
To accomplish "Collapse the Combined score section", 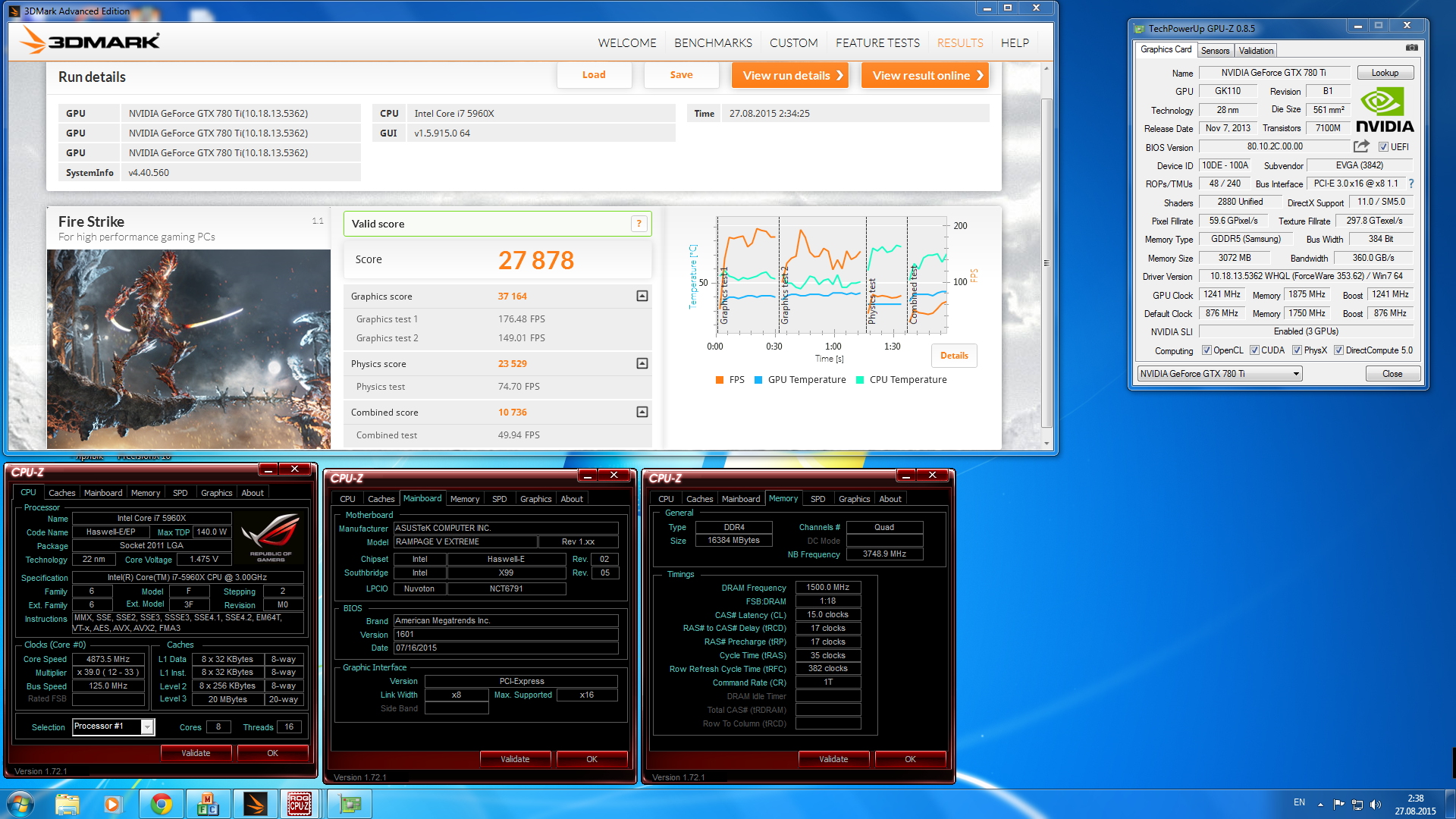I will click(x=642, y=412).
